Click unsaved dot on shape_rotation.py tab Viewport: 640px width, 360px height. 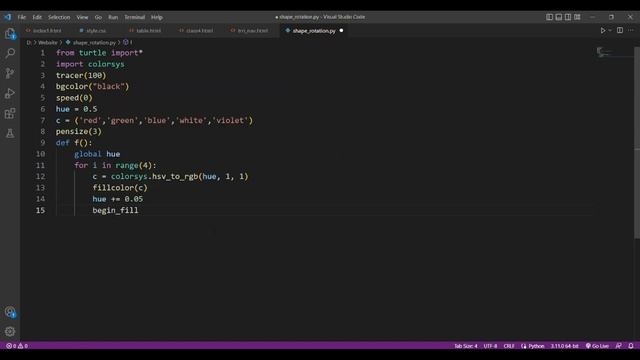click(x=341, y=31)
